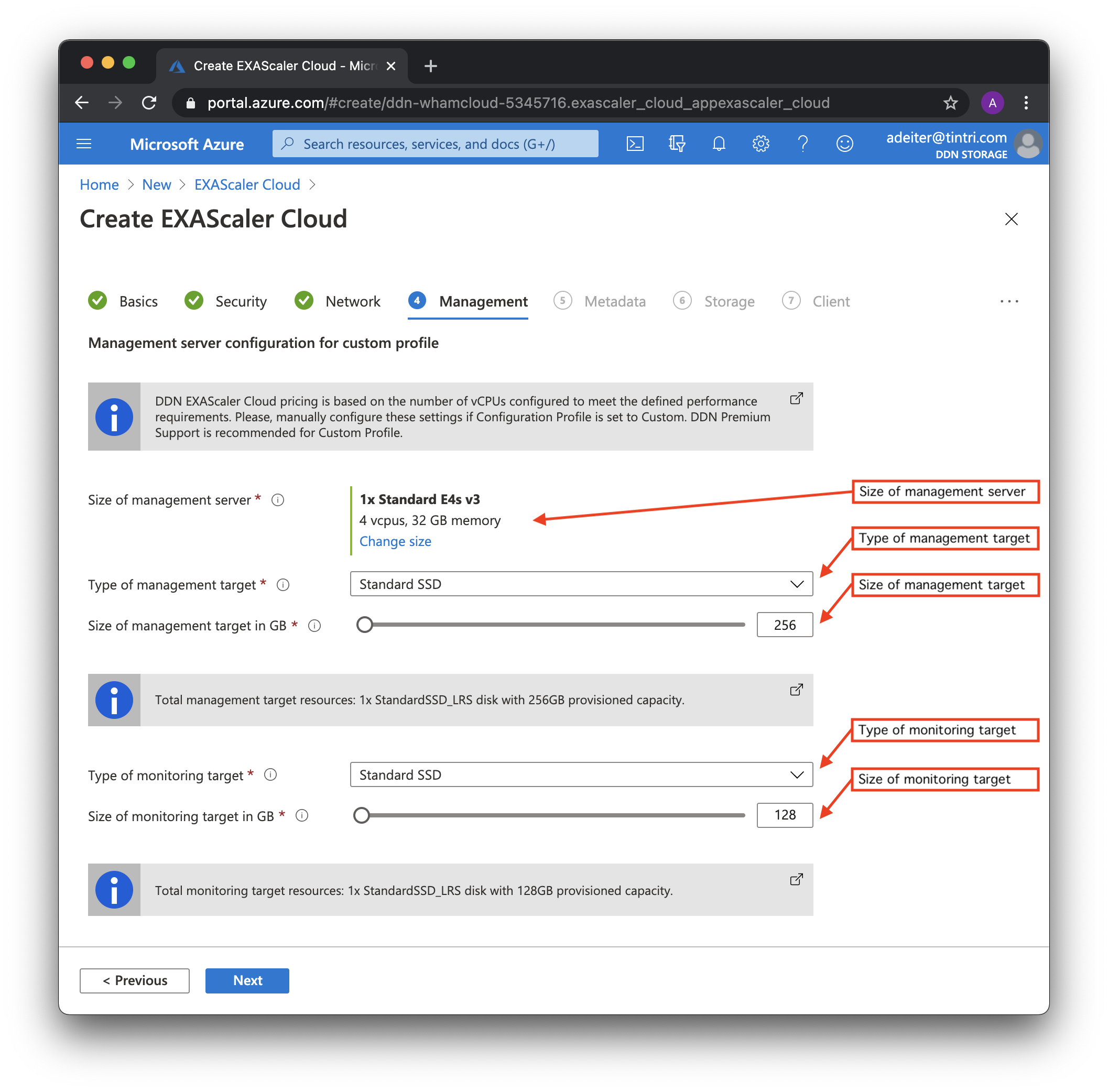Open Directory and subscription filter icon
The width and height of the screenshot is (1108, 1092).
point(677,143)
